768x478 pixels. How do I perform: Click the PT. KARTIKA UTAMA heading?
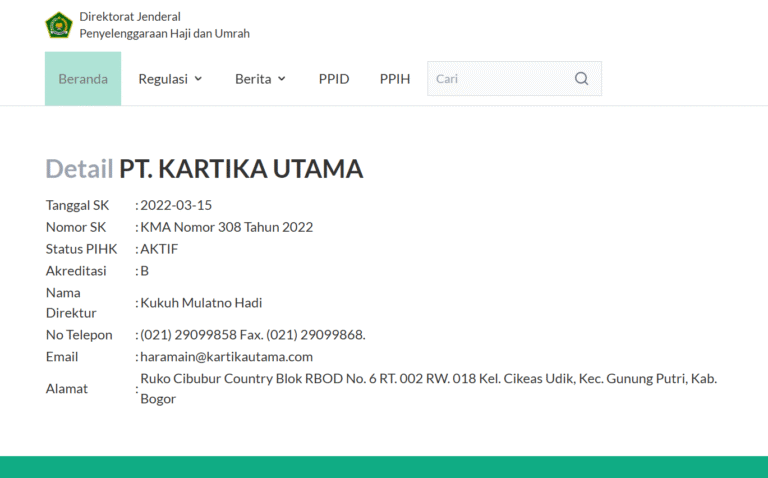click(241, 169)
